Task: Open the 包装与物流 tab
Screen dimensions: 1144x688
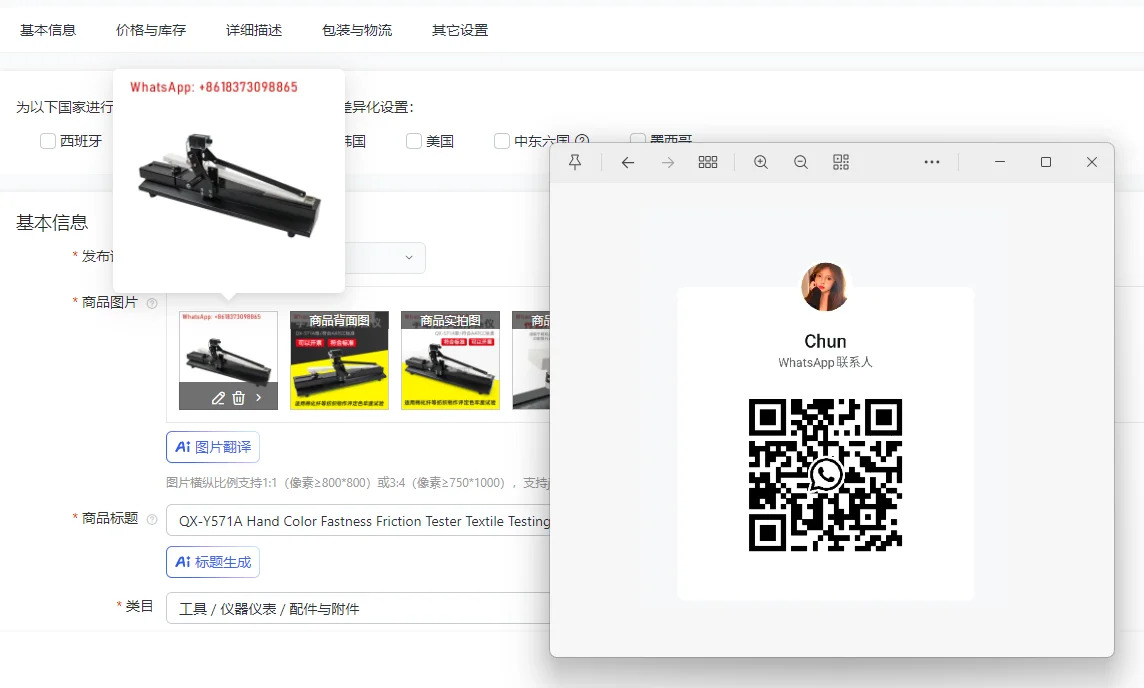Action: (x=357, y=30)
